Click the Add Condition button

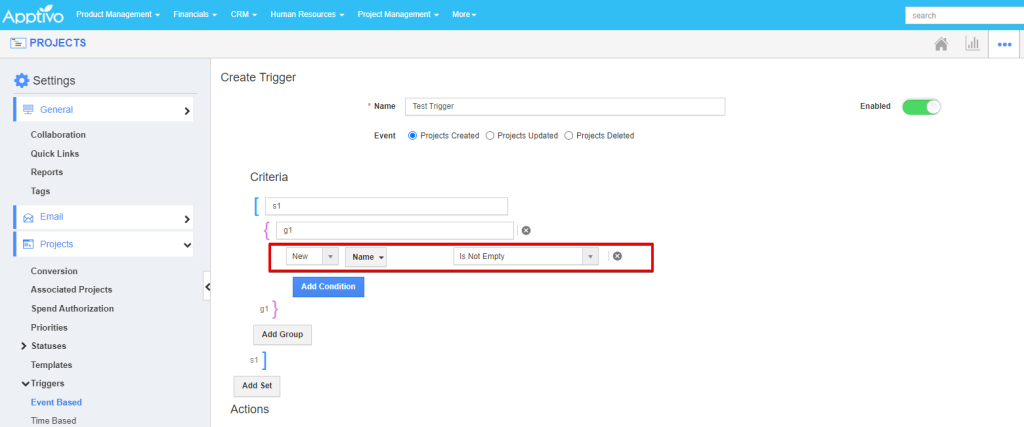coord(328,287)
